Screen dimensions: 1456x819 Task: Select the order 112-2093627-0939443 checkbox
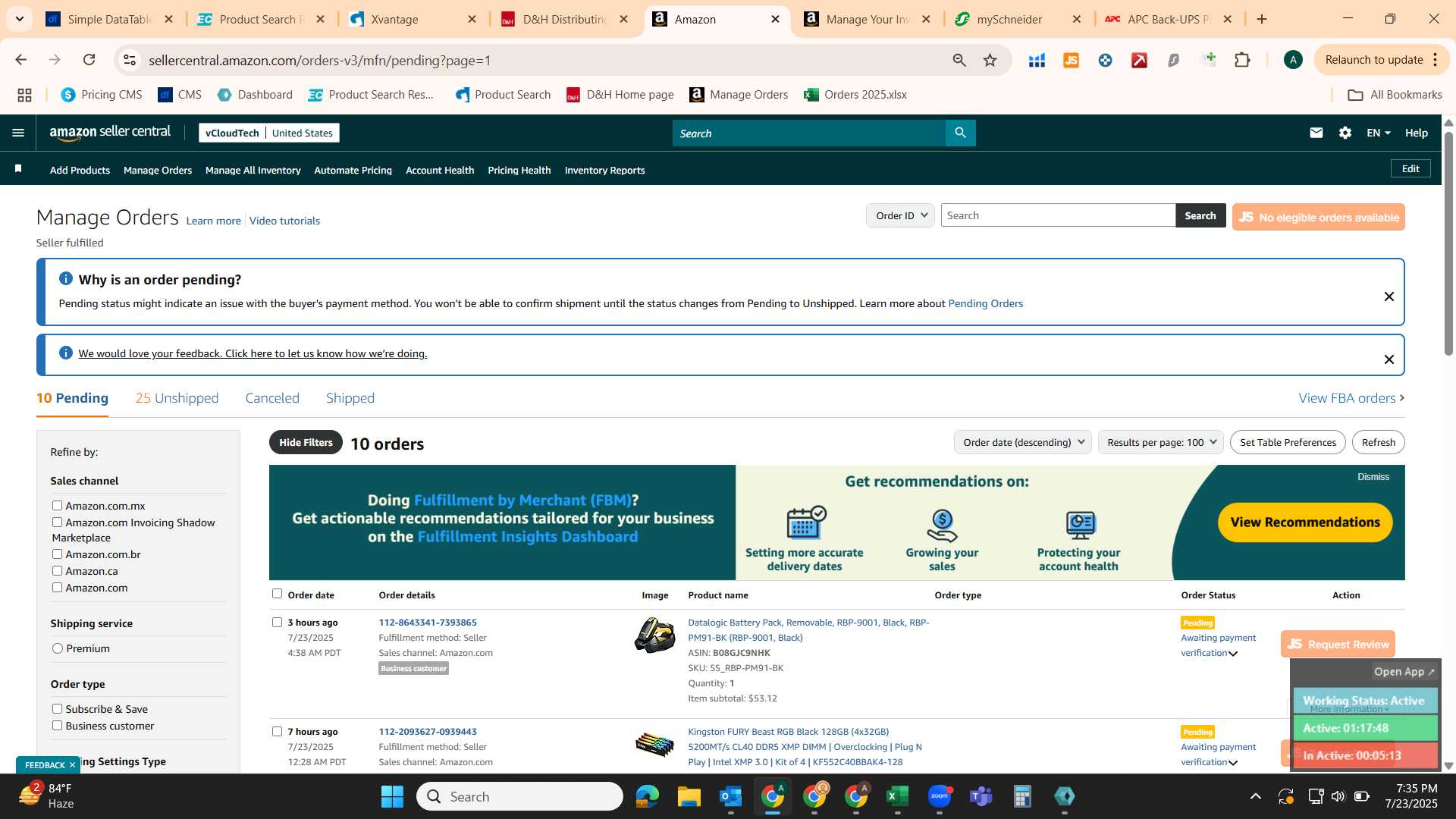[277, 732]
